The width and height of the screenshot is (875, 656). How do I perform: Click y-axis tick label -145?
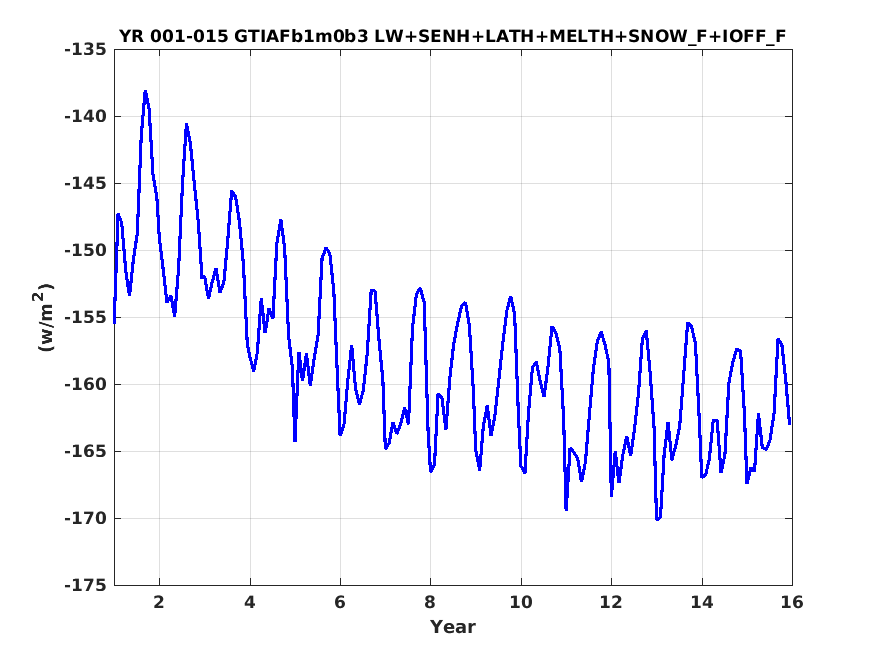85,184
